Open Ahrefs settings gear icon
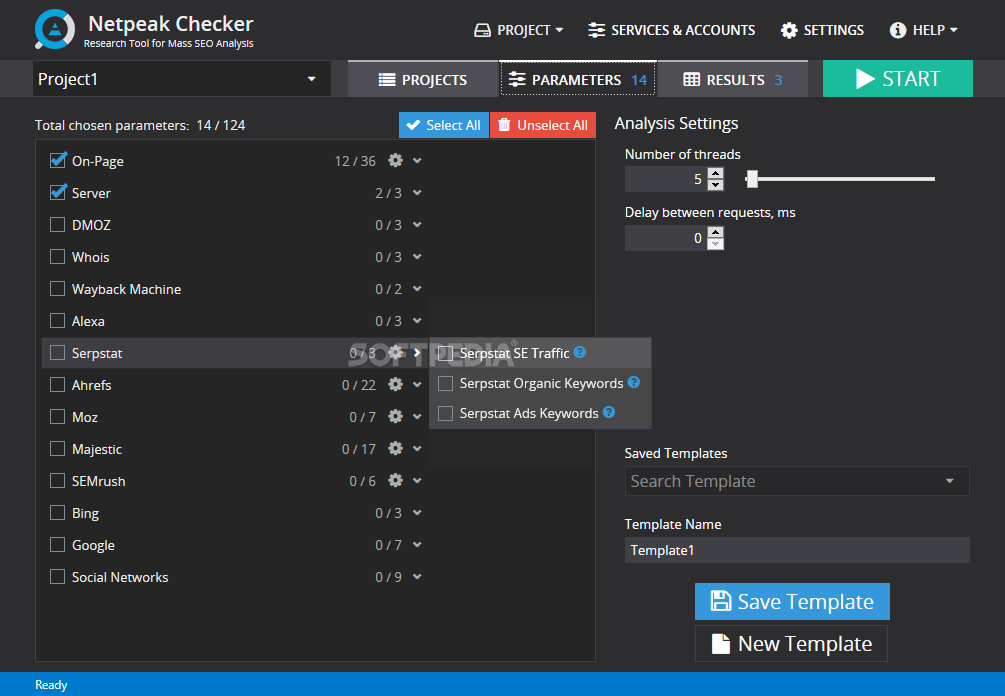This screenshot has width=1005, height=696. 395,385
